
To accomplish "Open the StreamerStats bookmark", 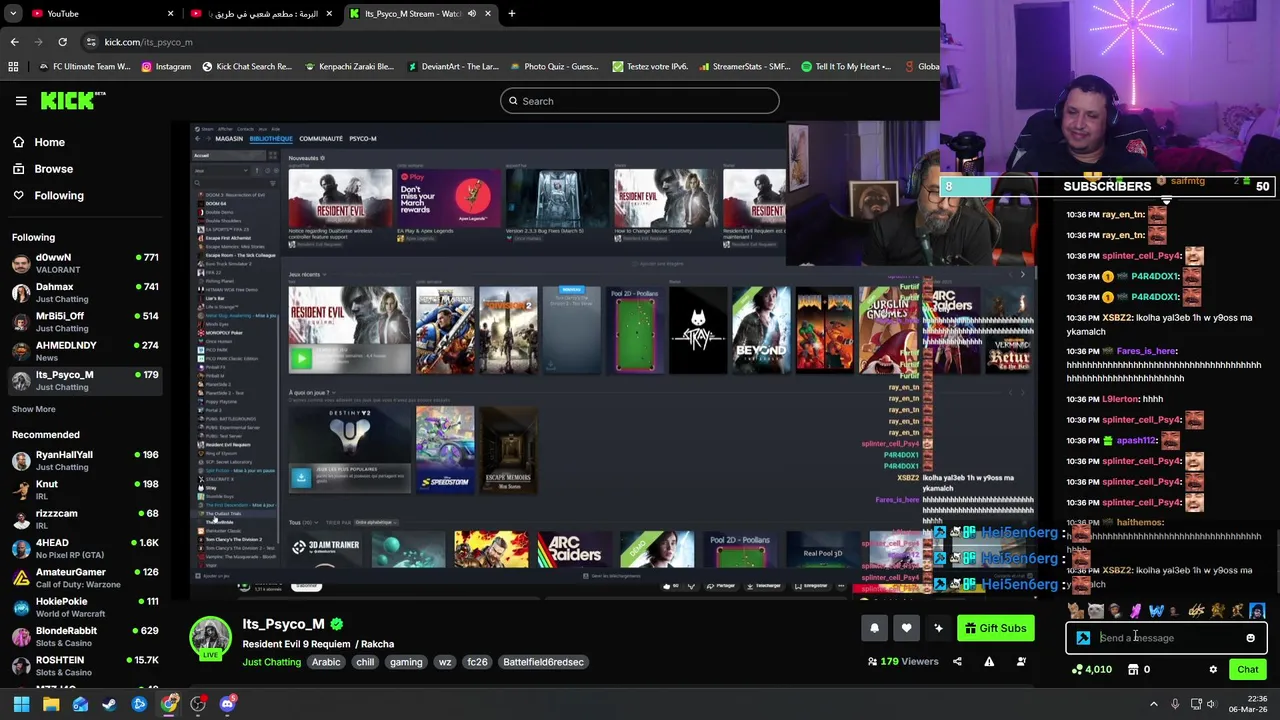I will 745,67.
